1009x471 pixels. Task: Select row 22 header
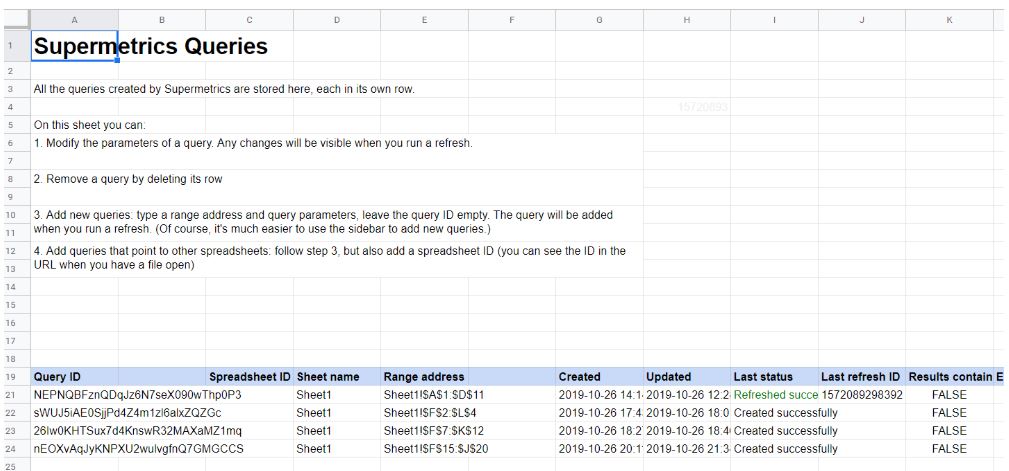[x=17, y=412]
